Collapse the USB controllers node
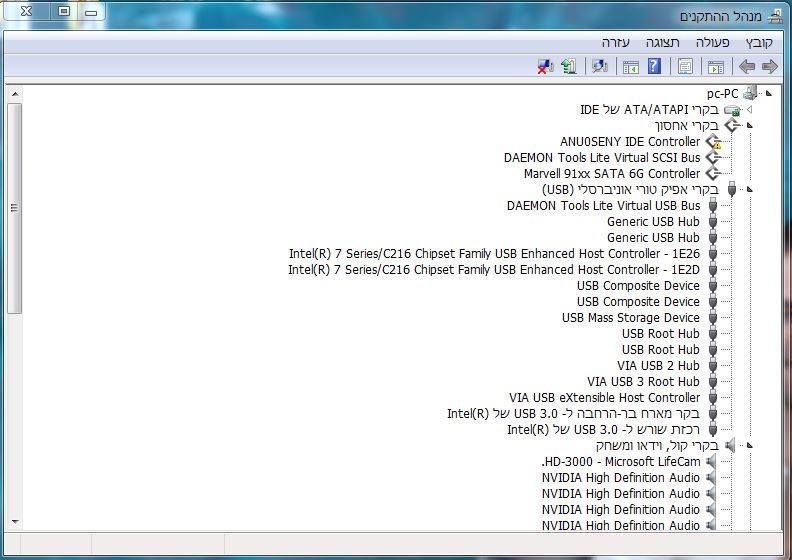The image size is (792, 560). point(750,189)
